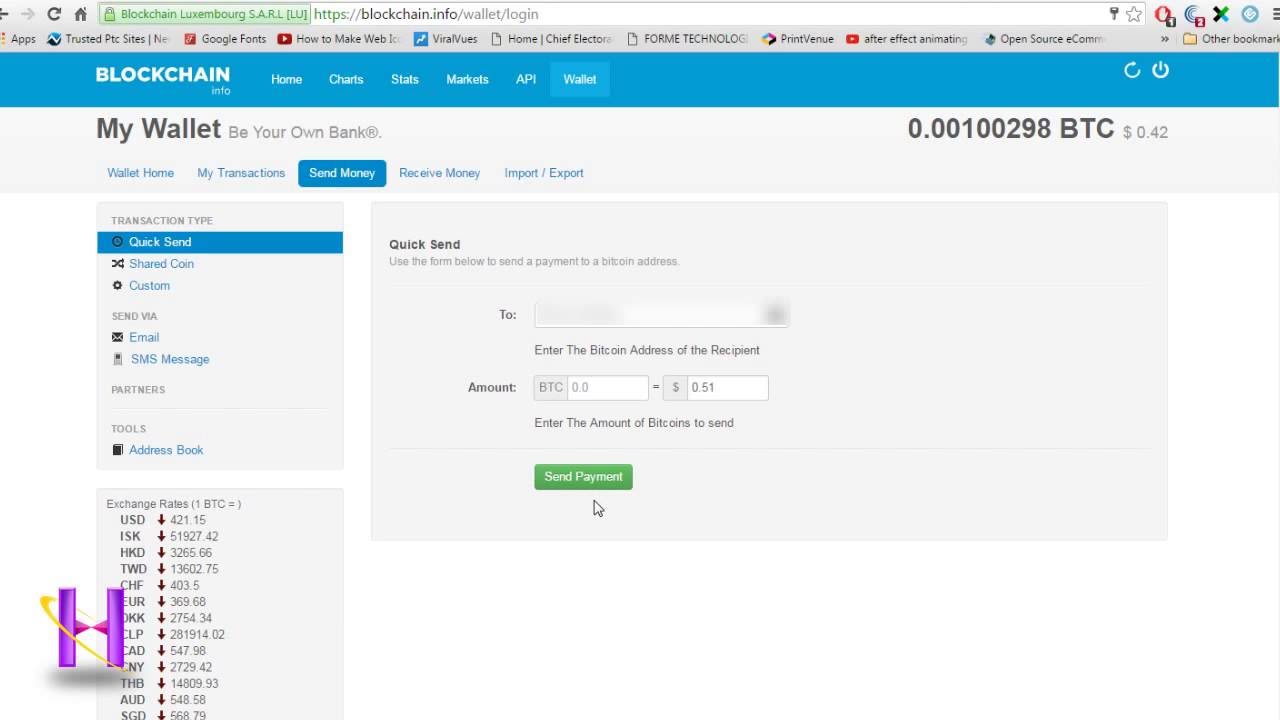Open Trusted Ptc Sites bookmark
Viewport: 1280px width, 720px height.
(x=109, y=39)
